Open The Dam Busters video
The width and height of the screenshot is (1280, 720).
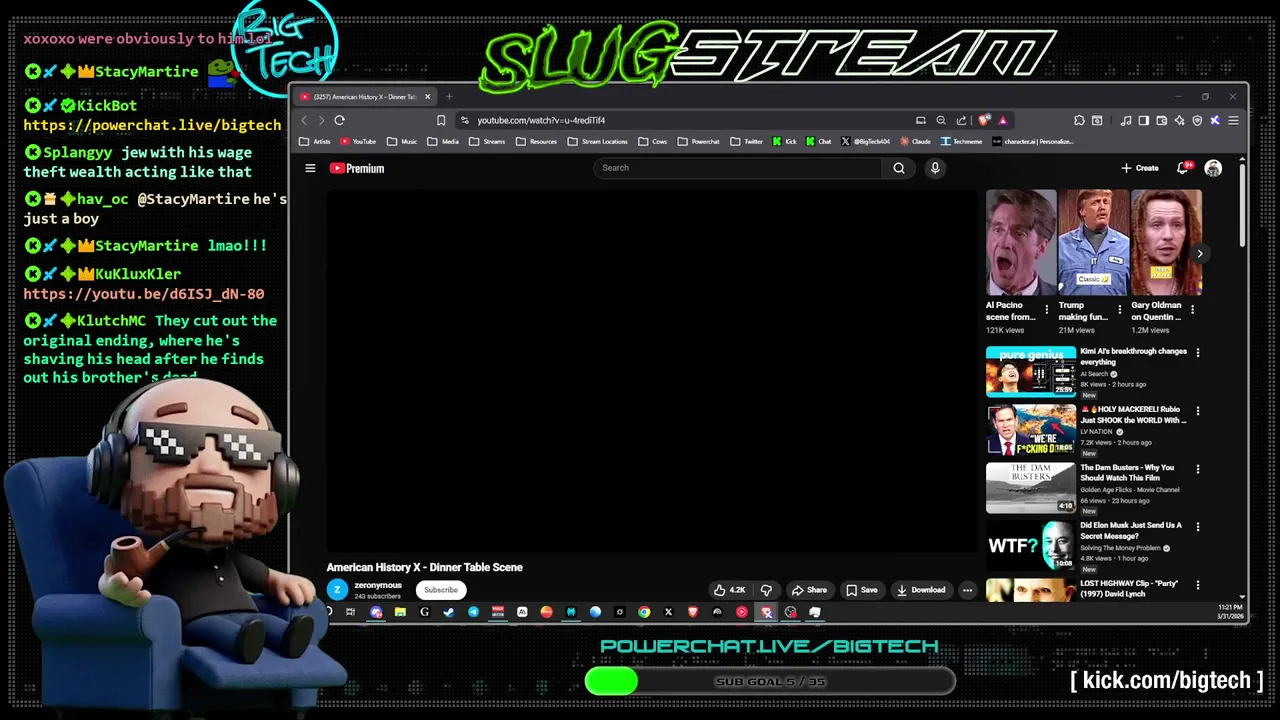[x=1031, y=488]
